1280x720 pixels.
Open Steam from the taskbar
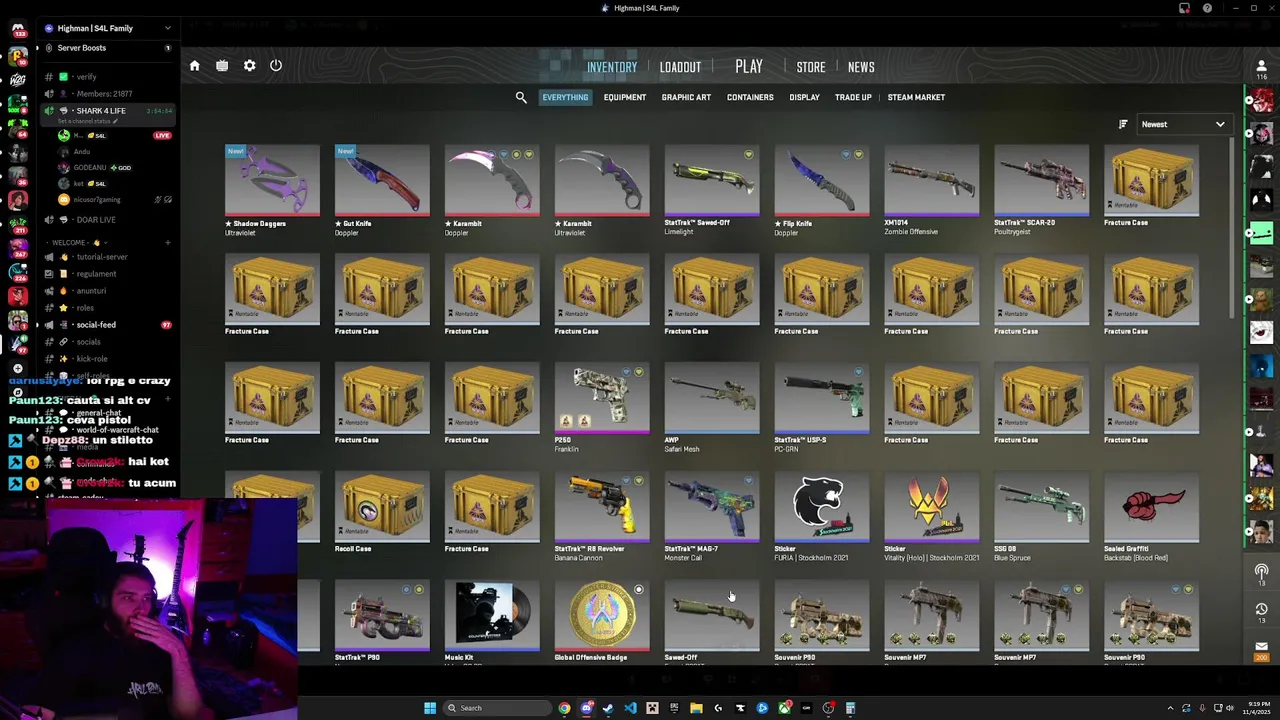coord(608,708)
